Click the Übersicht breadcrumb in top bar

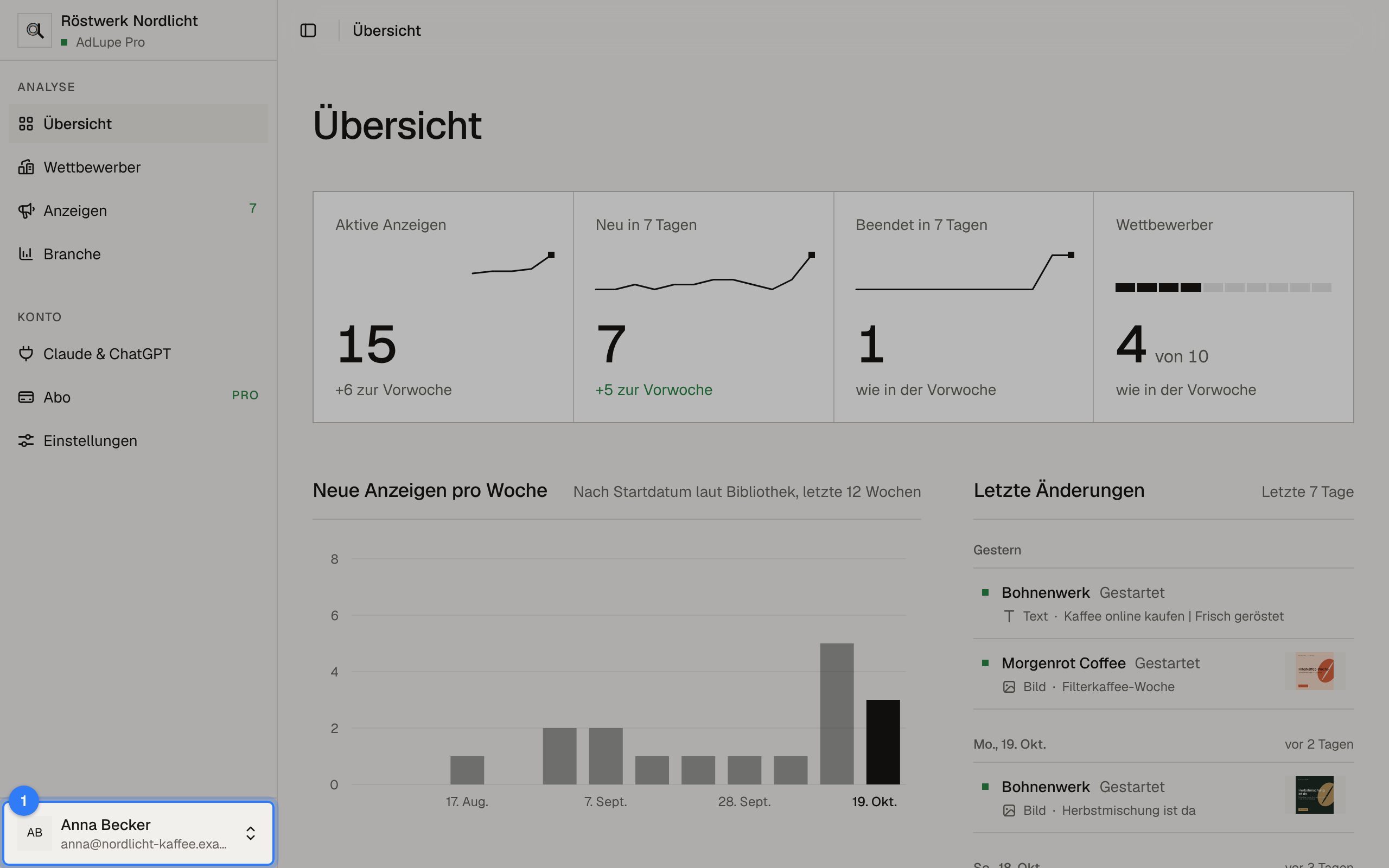point(386,30)
